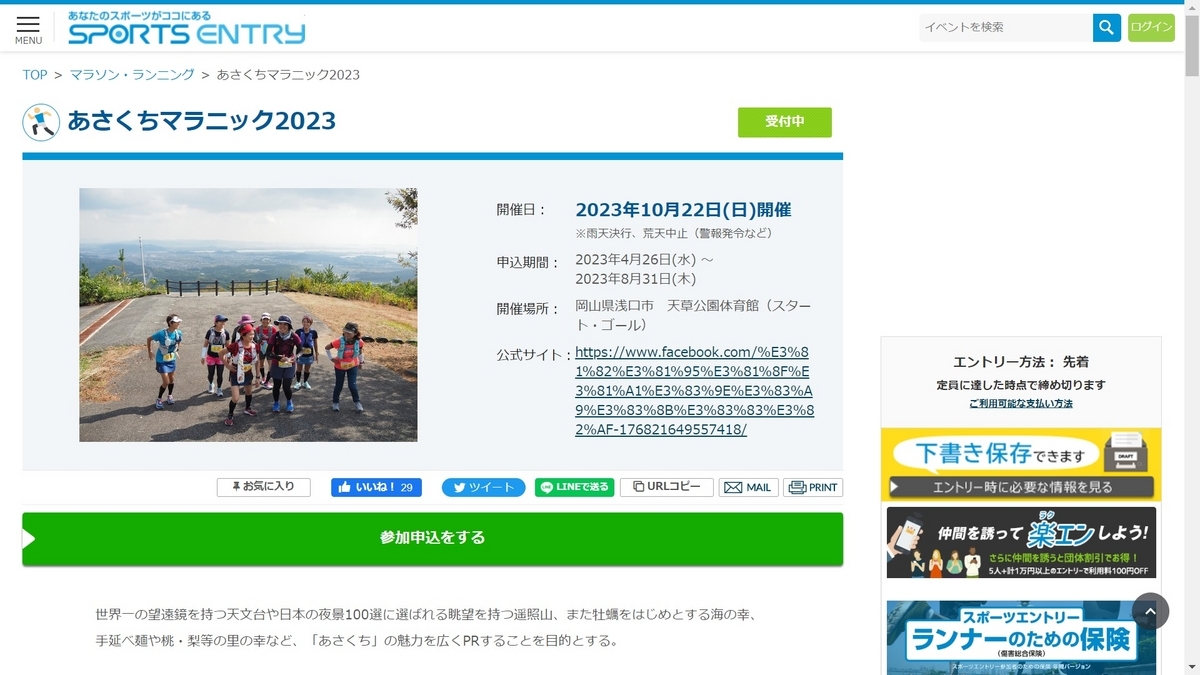Open the event photo of runners
Viewport: 1200px width, 675px height.
pyautogui.click(x=248, y=315)
